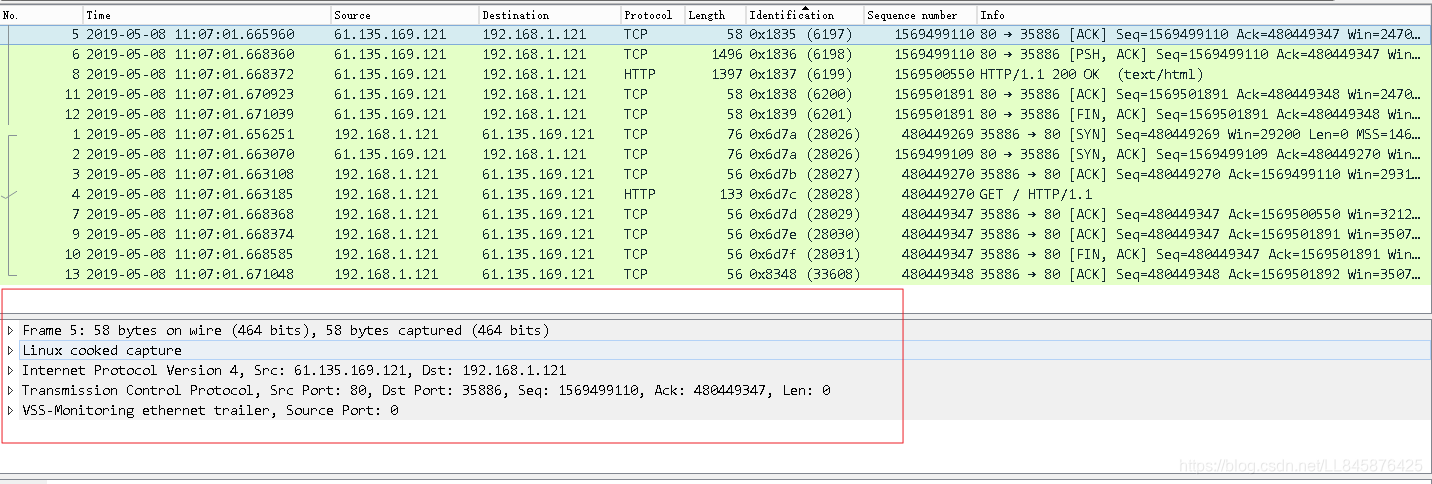Expand the Linux cooked capture section
Screen dimensions: 1432x484
11,350
